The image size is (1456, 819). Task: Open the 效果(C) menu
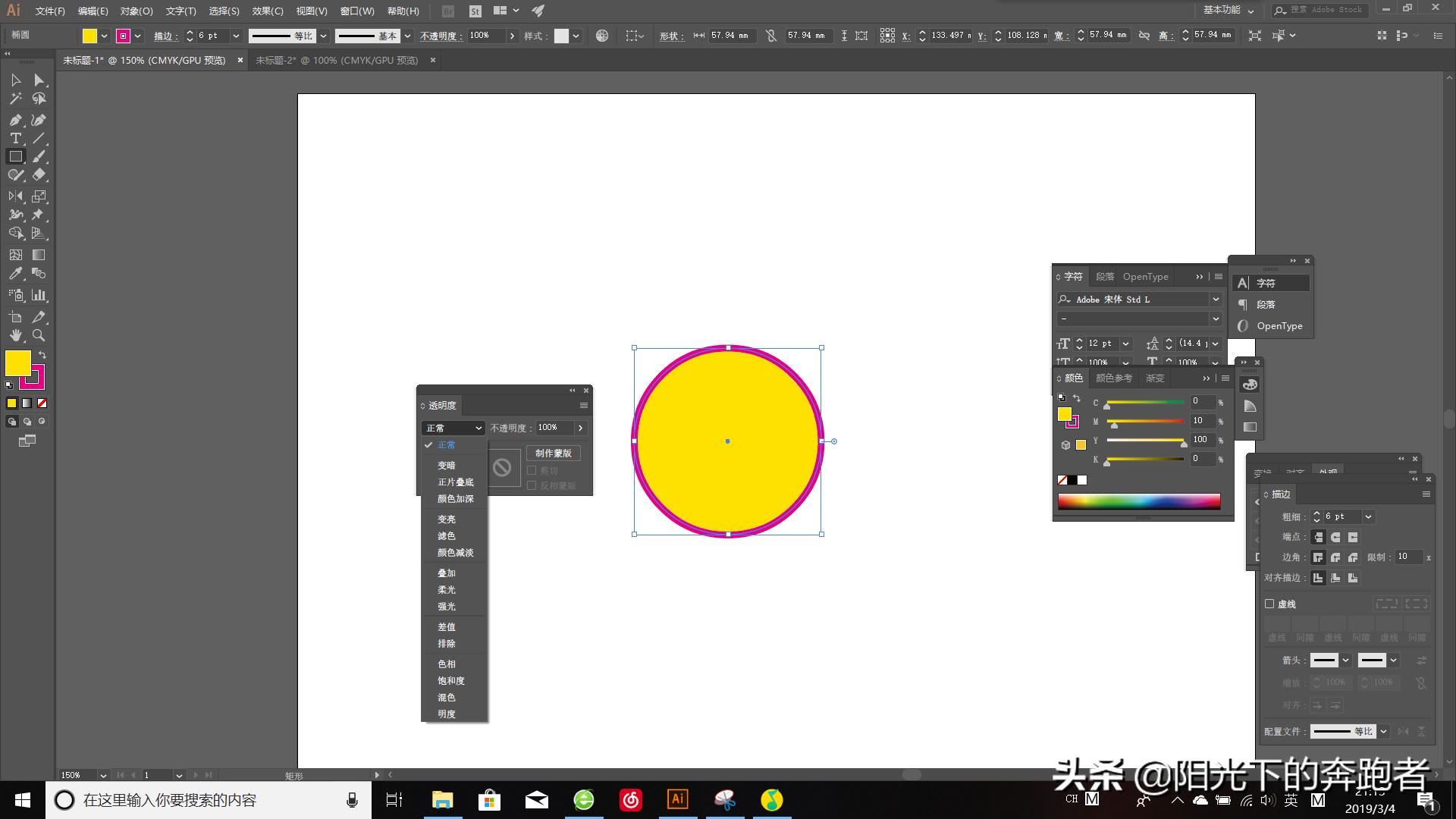267,11
